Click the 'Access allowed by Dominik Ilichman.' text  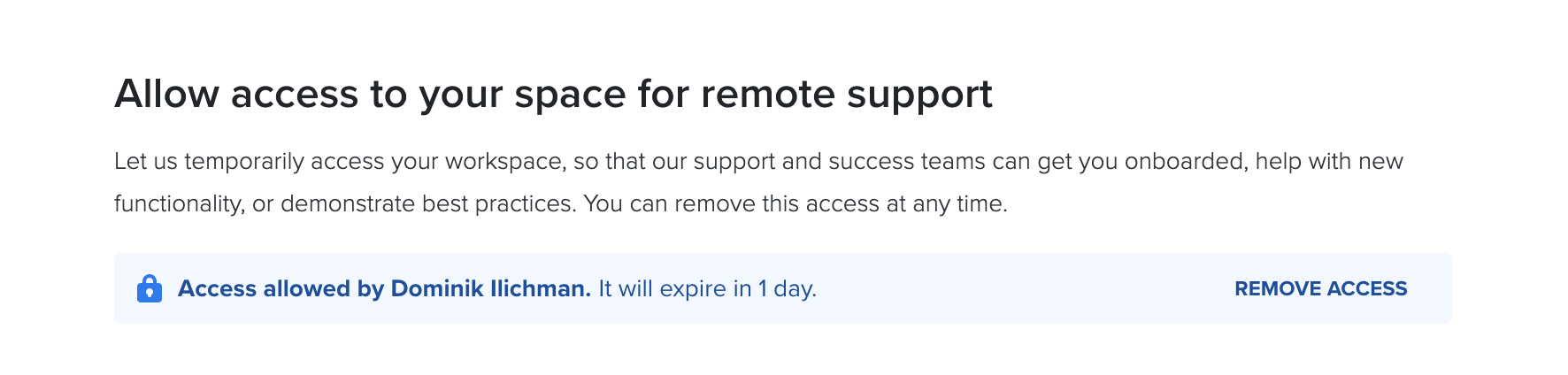pyautogui.click(x=384, y=289)
